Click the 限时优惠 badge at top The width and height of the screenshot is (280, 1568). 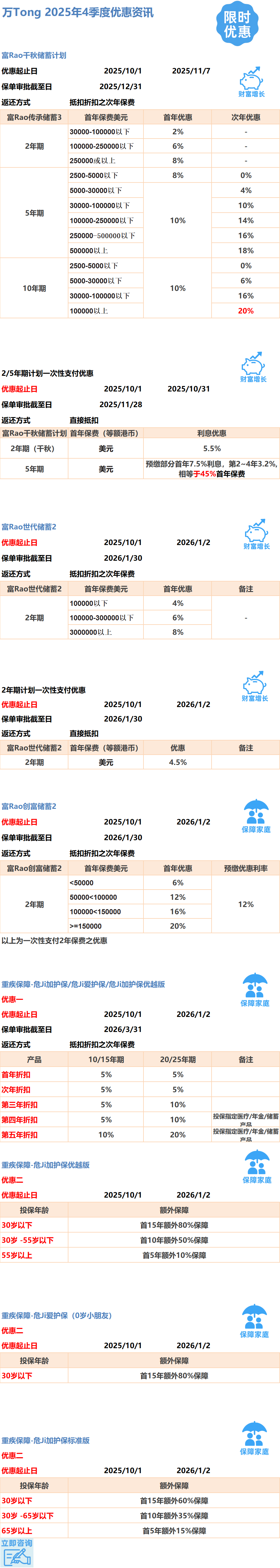(237, 24)
